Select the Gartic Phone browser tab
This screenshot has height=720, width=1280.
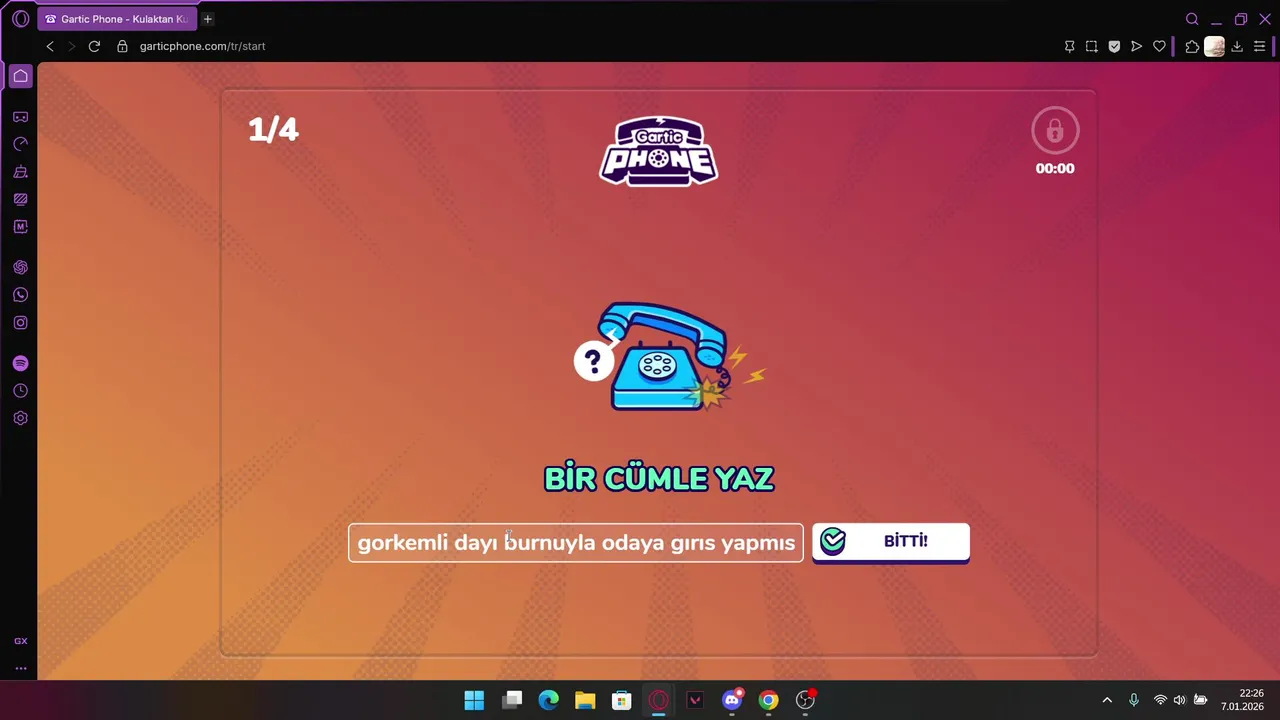click(x=117, y=19)
